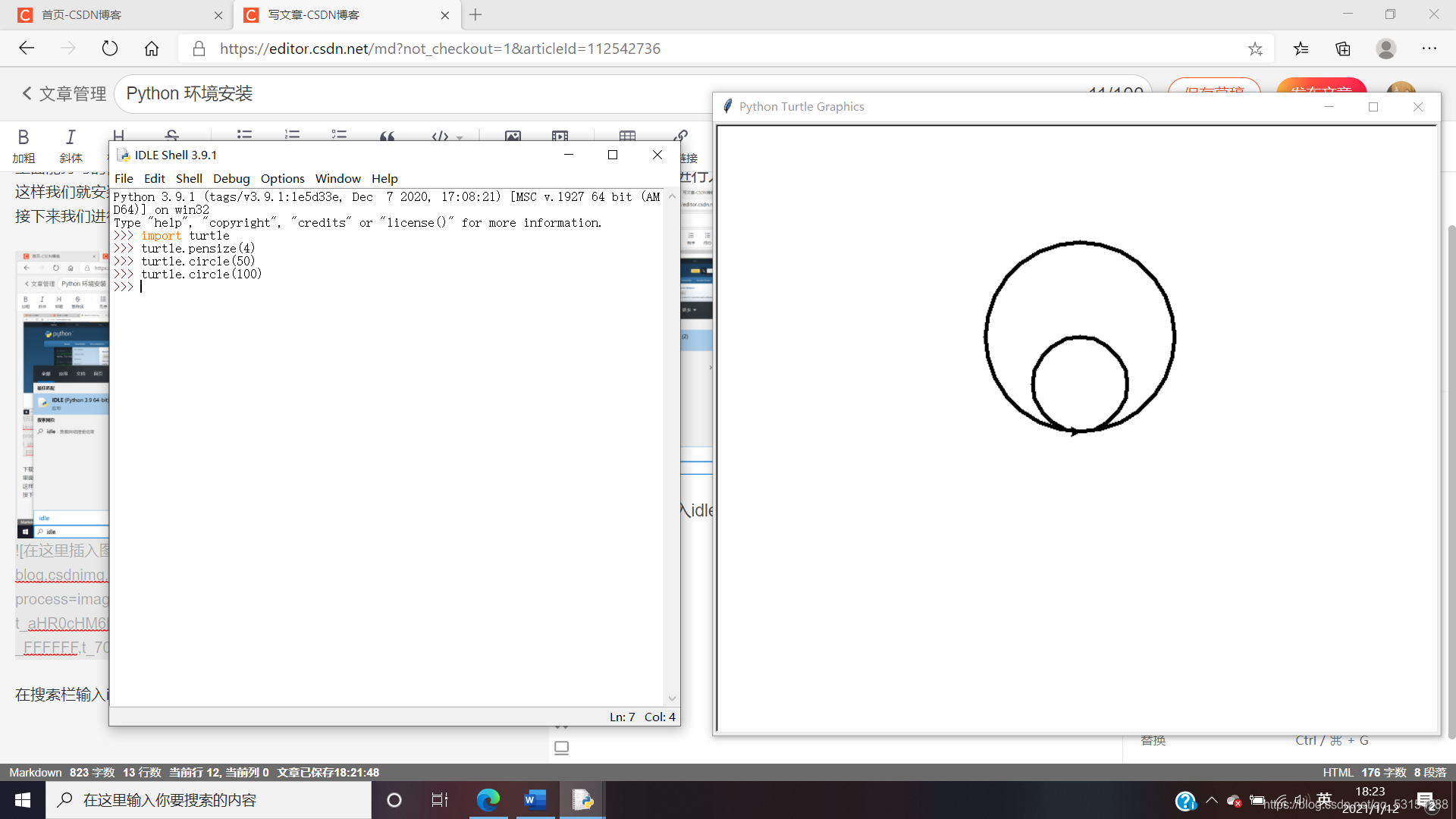Open the File menu in IDLE Shell
The width and height of the screenshot is (1456, 819).
tap(124, 178)
